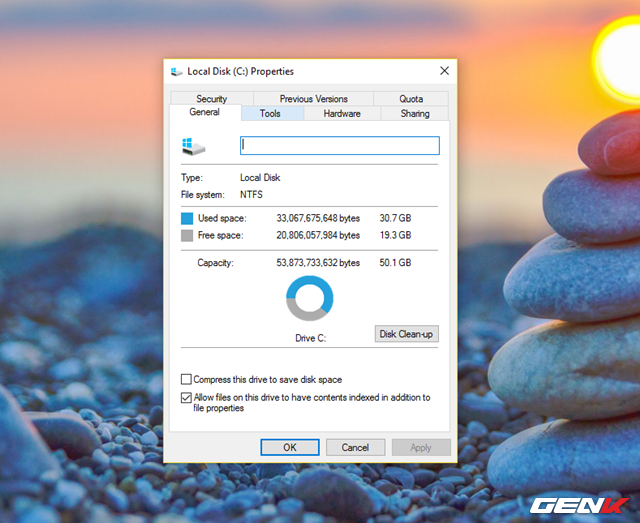Click the NTFS file system value
This screenshot has height=523, width=640.
point(251,195)
